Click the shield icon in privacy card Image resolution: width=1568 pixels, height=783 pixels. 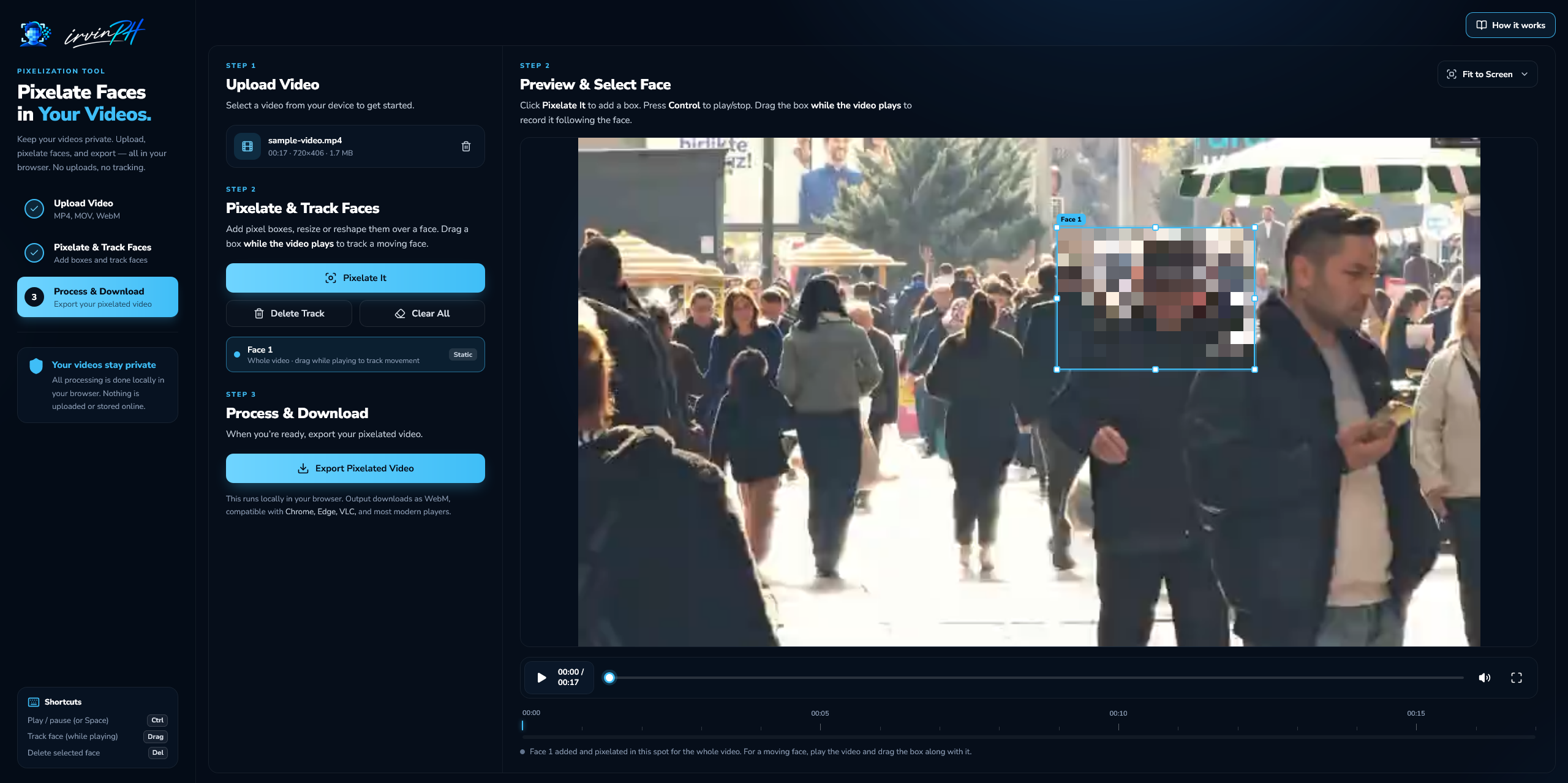(x=36, y=366)
